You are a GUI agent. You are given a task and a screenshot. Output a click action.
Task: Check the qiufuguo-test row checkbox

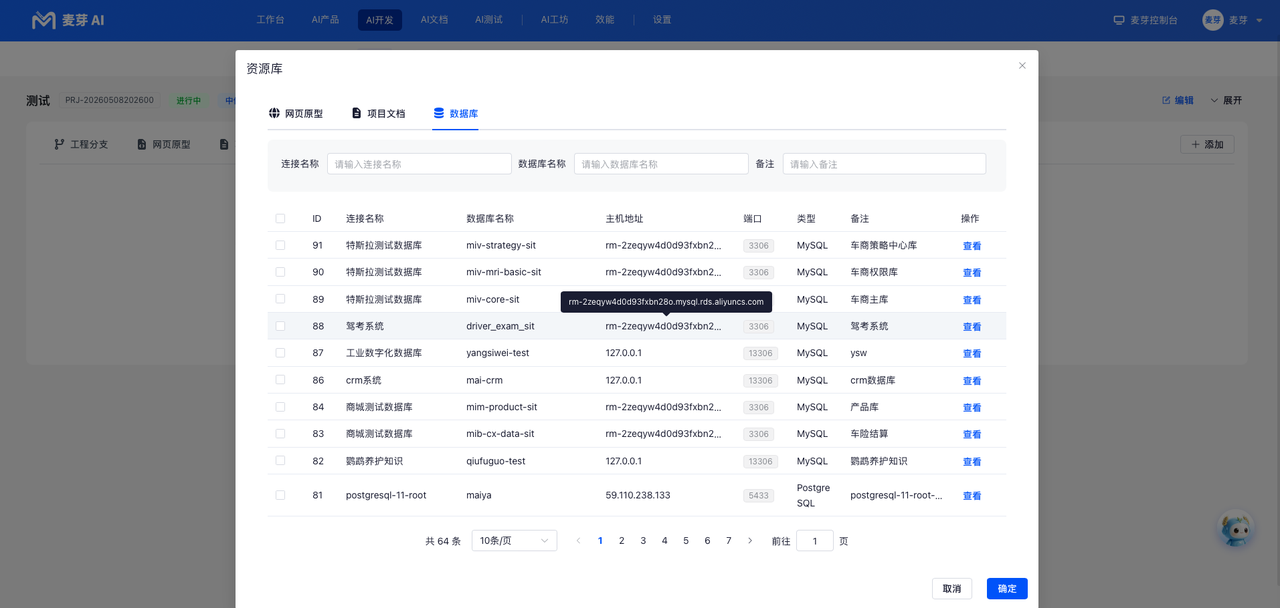(x=280, y=461)
